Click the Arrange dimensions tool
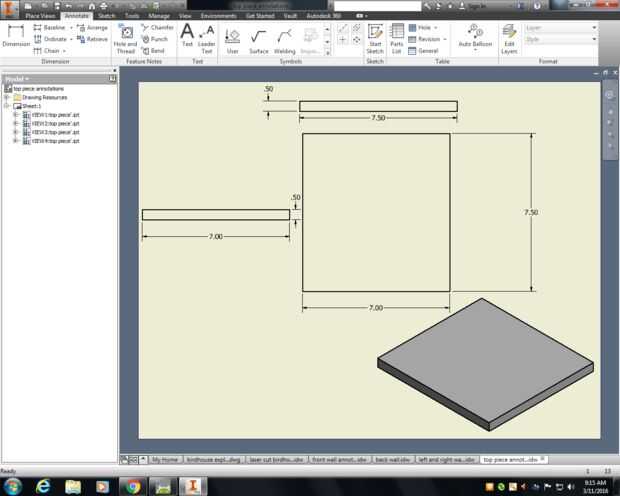620x496 pixels. click(x=92, y=28)
